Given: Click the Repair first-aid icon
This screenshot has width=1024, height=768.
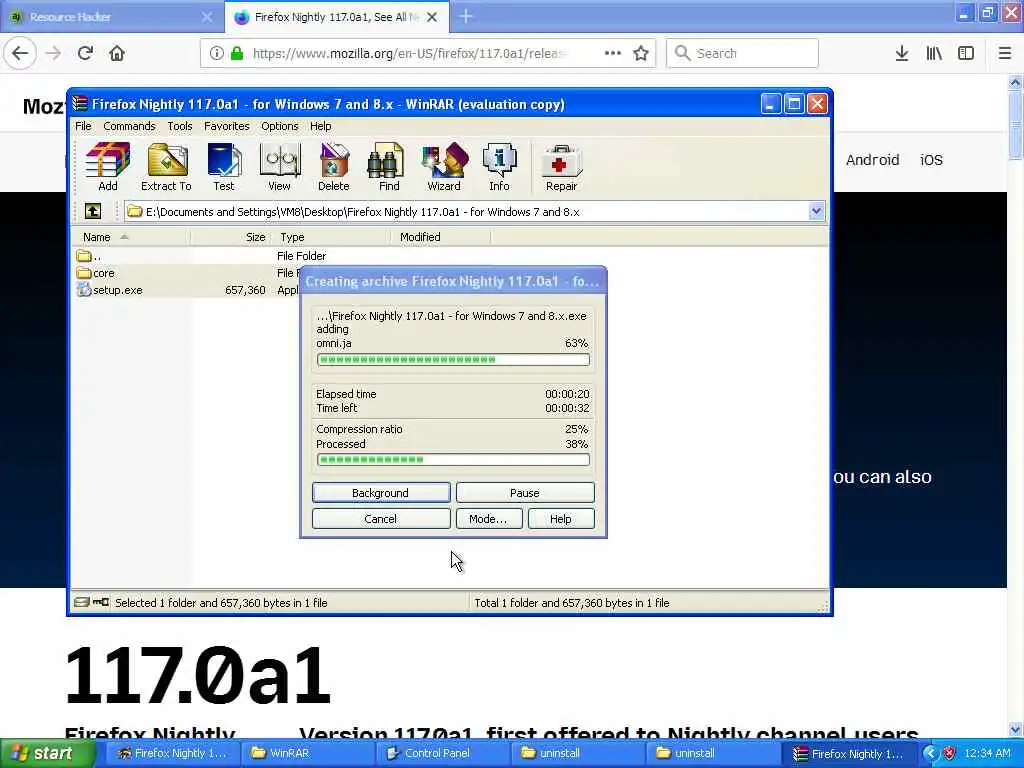Looking at the screenshot, I should (562, 167).
